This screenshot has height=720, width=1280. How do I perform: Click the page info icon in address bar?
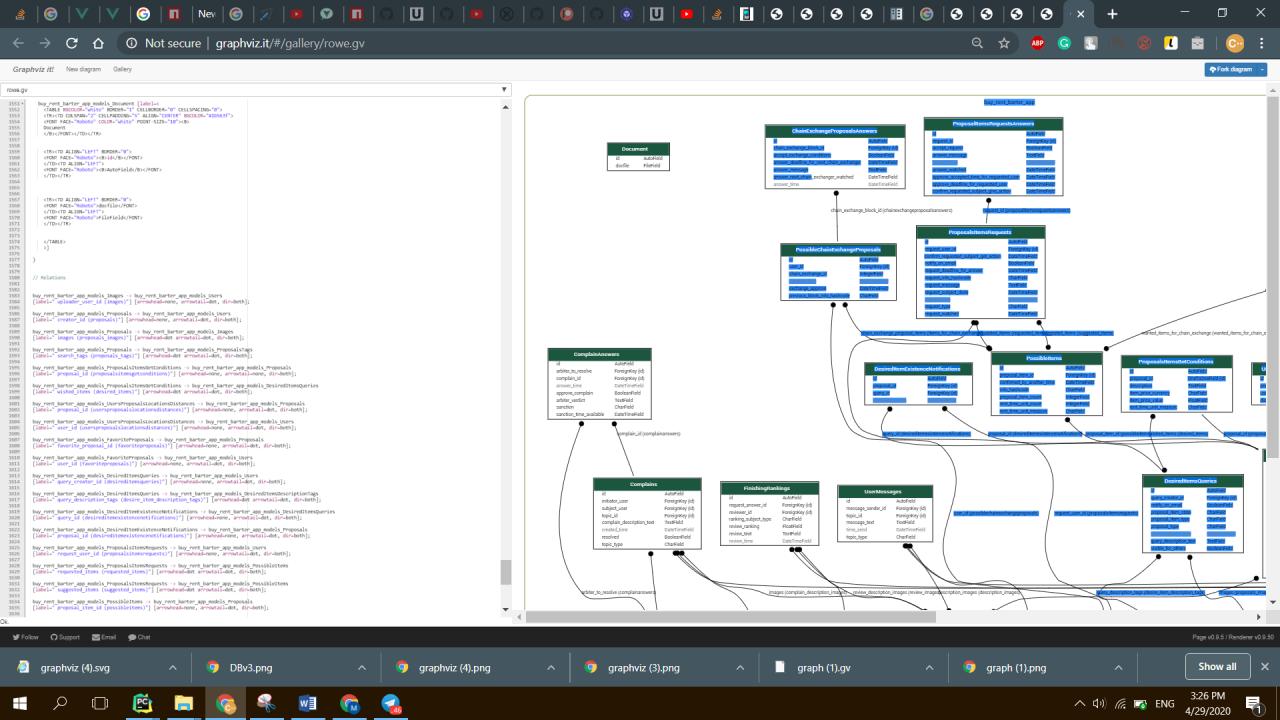click(x=131, y=43)
